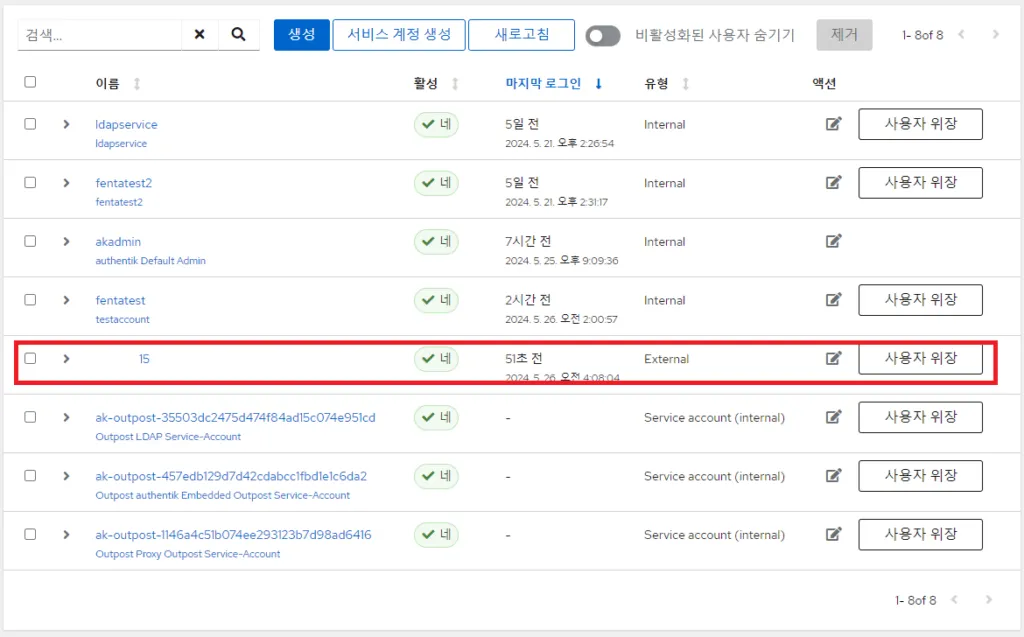Expand the fentatest2 row chevron
Image resolution: width=1024 pixels, height=637 pixels.
(66, 183)
